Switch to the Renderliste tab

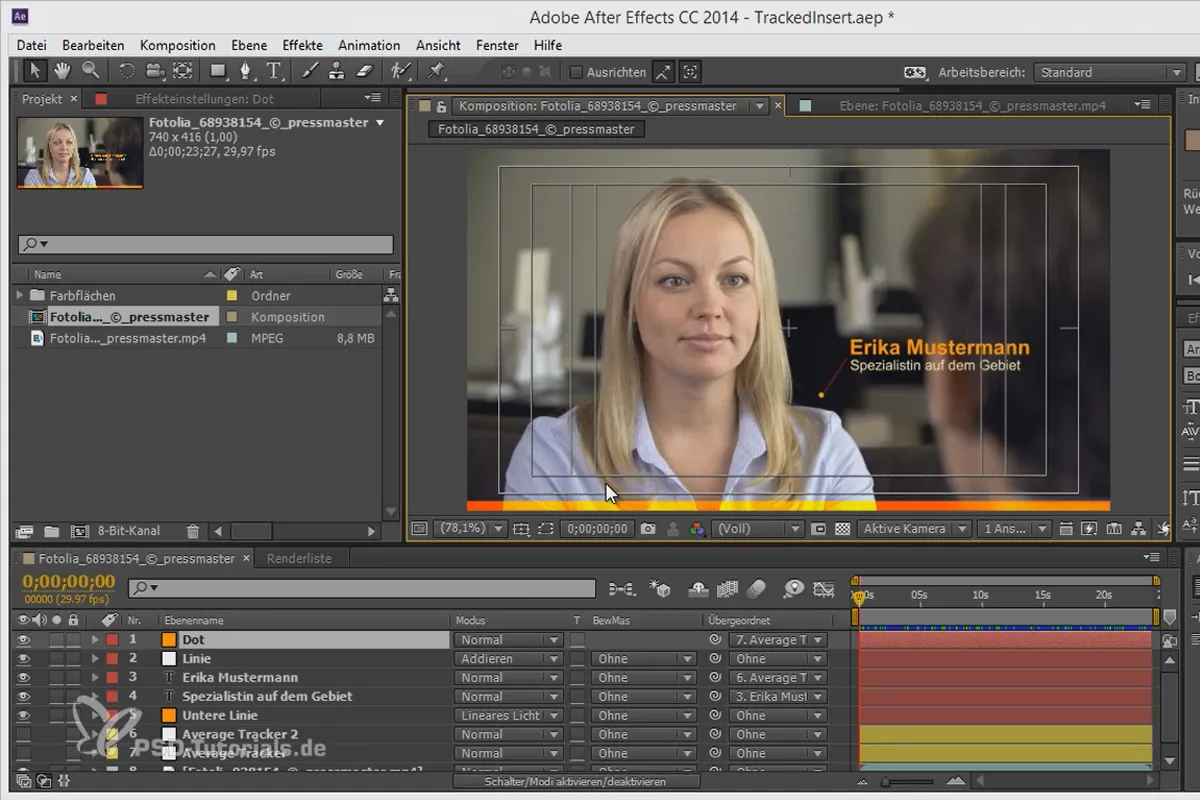coord(299,559)
